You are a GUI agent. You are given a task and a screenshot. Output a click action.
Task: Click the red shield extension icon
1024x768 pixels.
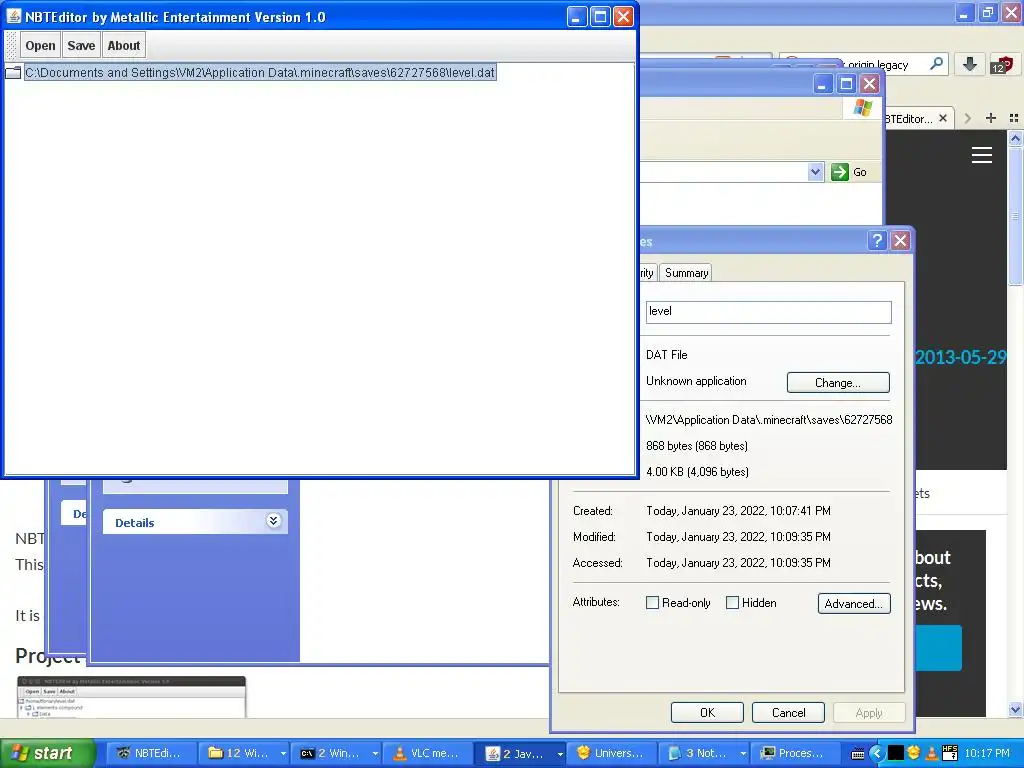pos(1002,64)
